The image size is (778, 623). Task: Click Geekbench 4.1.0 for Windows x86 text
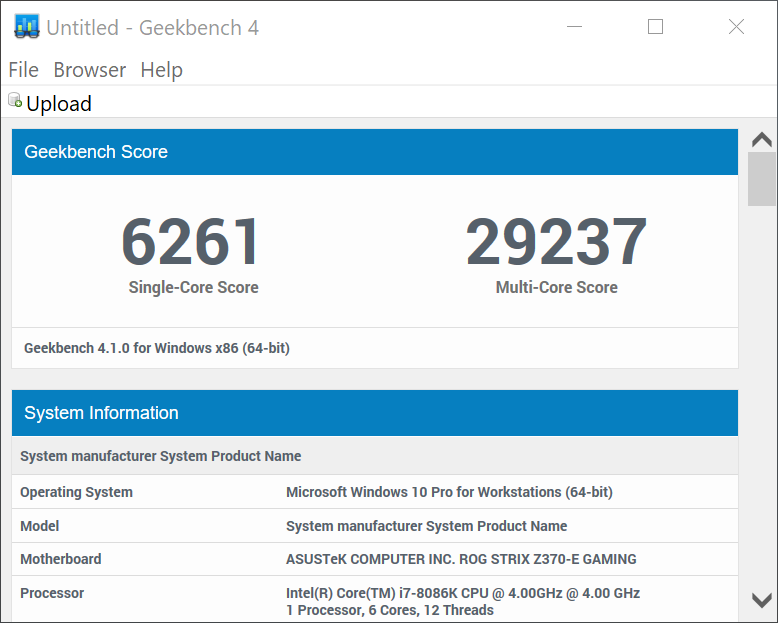click(157, 348)
